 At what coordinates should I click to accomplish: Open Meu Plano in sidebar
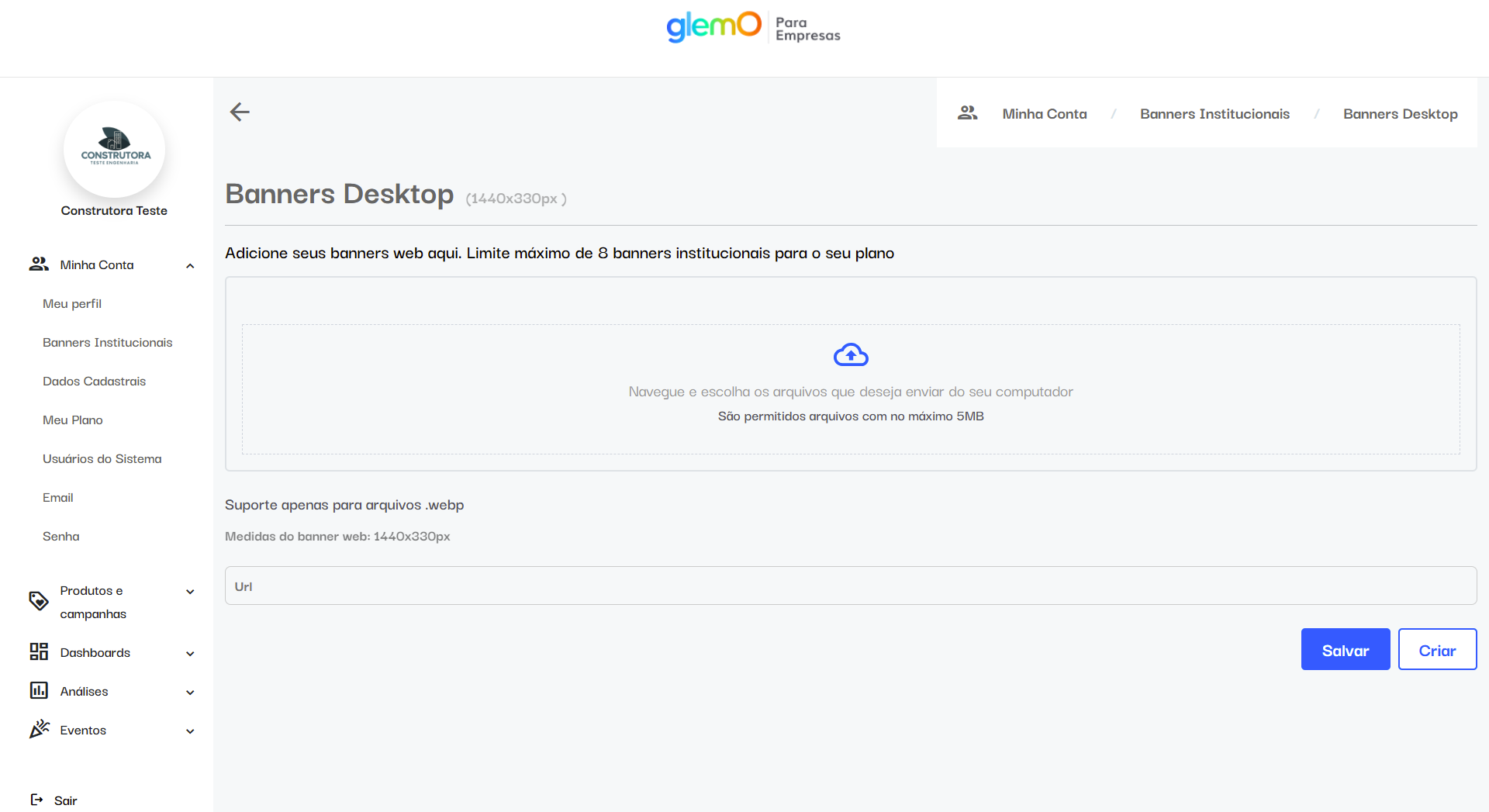point(73,420)
